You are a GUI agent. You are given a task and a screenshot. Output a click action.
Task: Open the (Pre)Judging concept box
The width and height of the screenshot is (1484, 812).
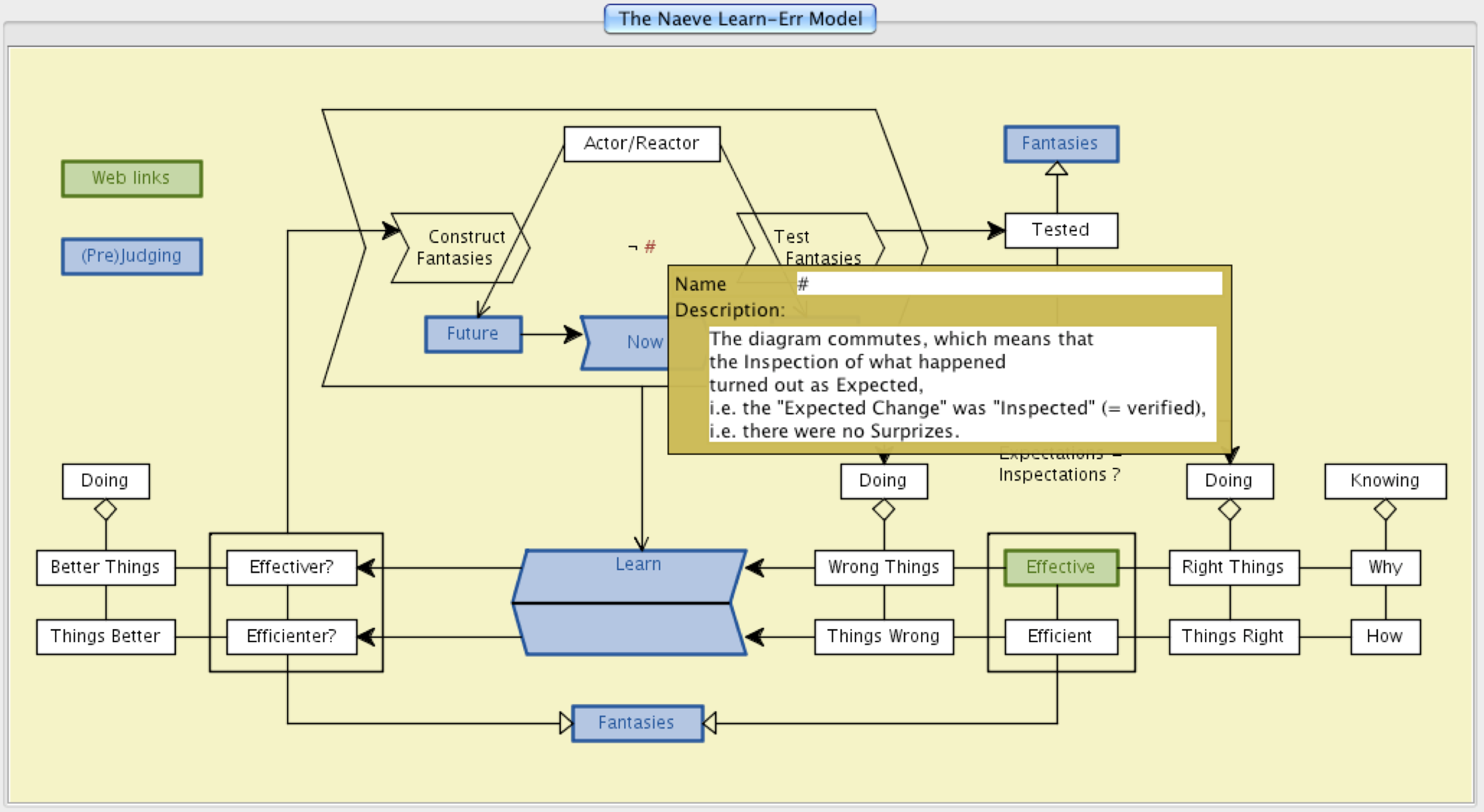131,256
